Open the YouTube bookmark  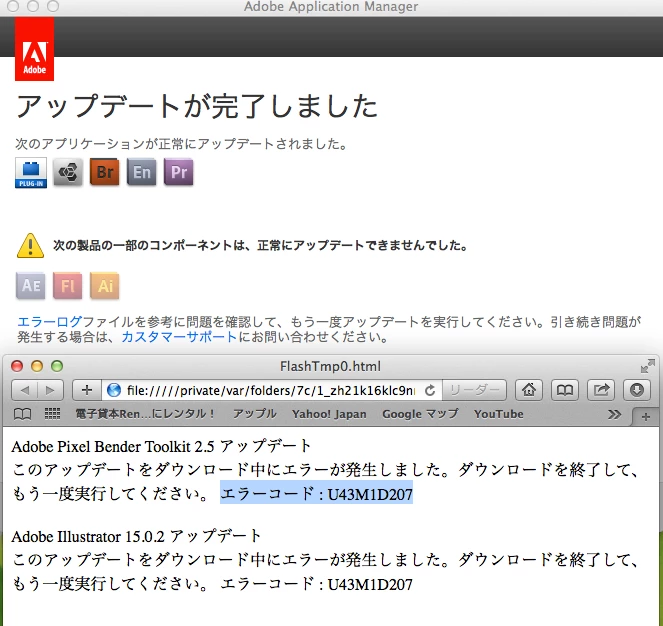pyautogui.click(x=499, y=414)
